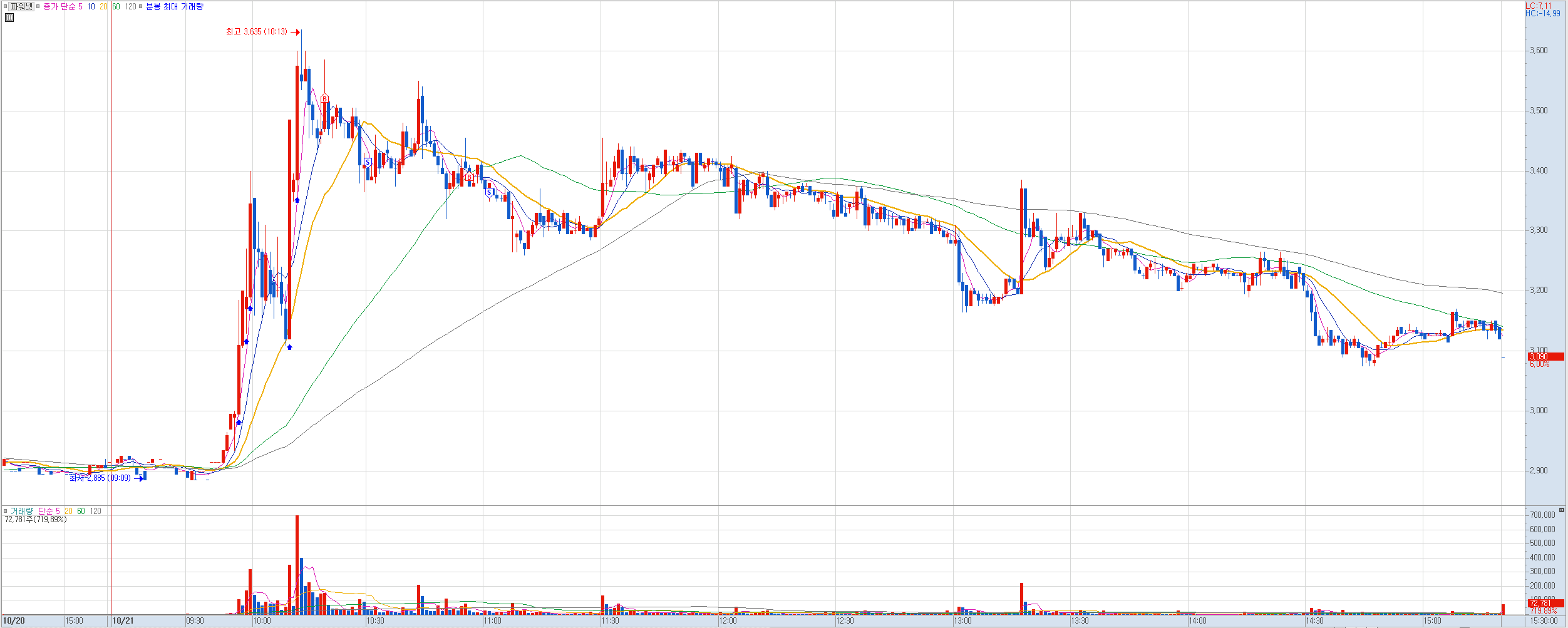The height and width of the screenshot is (628, 1568).
Task: Select the 종가 단순 moving average label
Action: (59, 6)
